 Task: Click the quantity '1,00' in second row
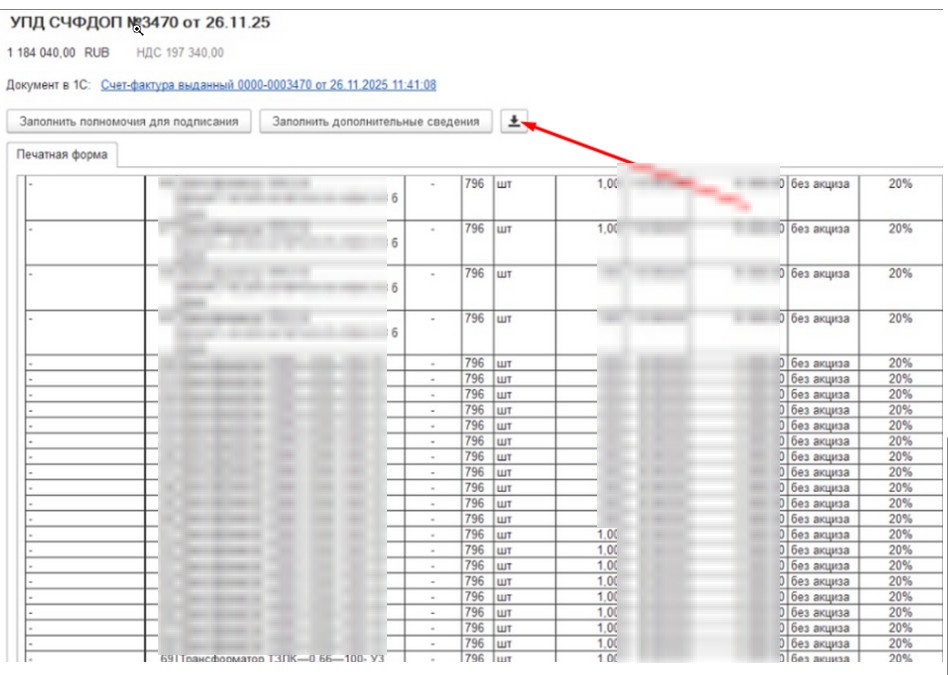tap(608, 229)
